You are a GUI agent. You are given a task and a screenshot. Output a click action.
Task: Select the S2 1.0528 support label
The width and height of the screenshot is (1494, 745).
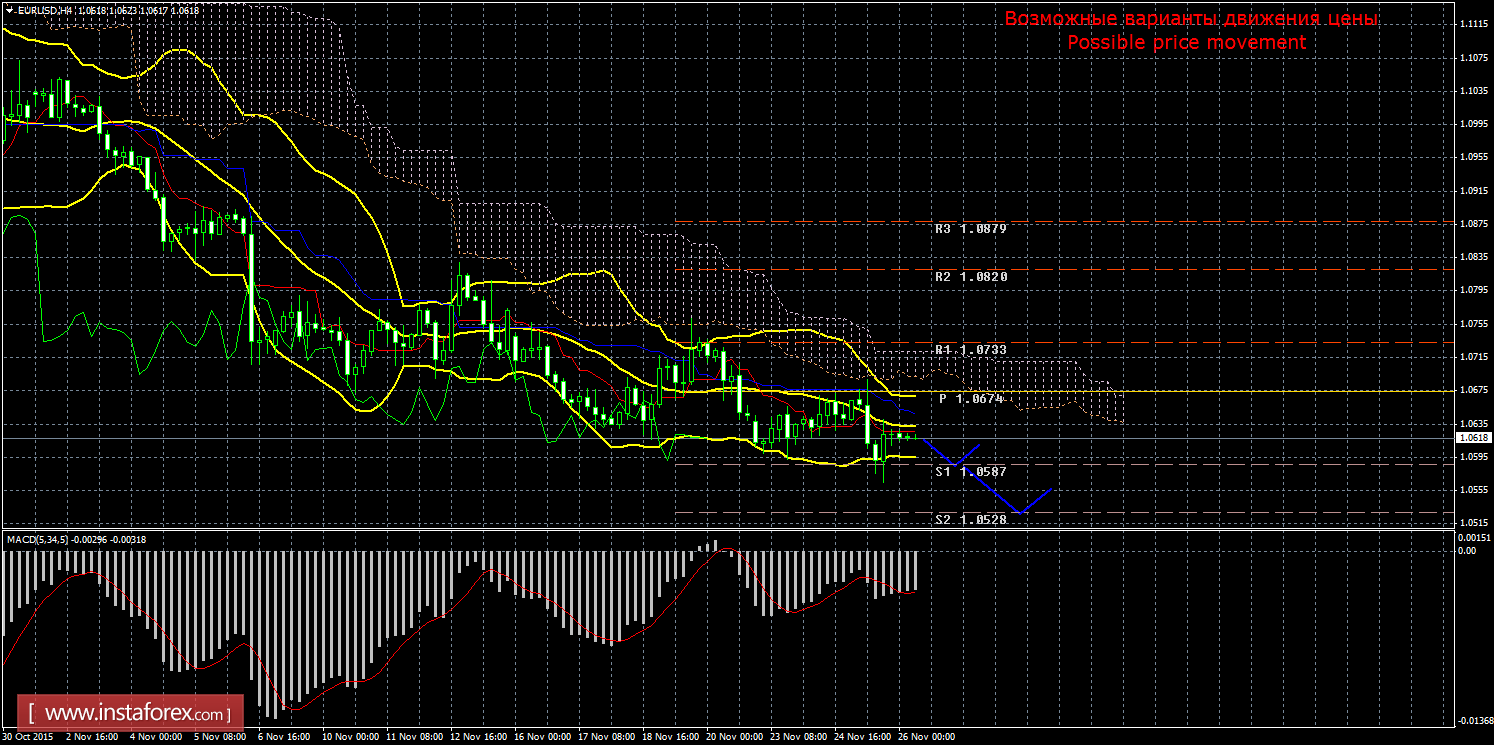(970, 520)
